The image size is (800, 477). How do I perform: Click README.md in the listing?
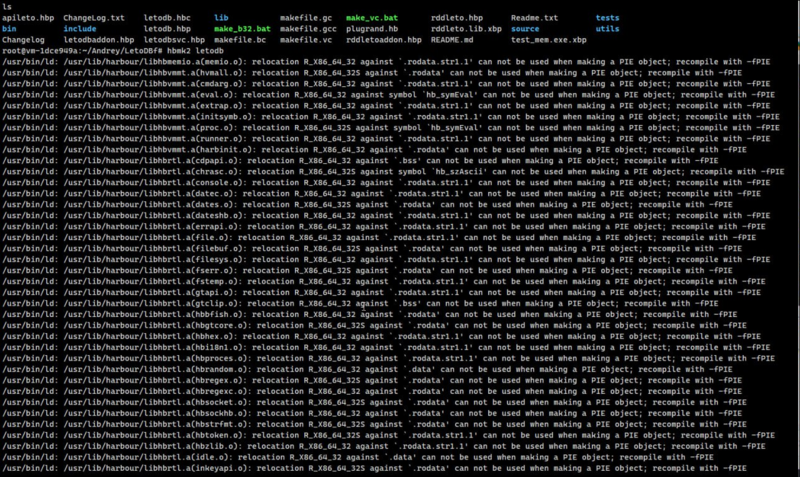[x=452, y=40]
